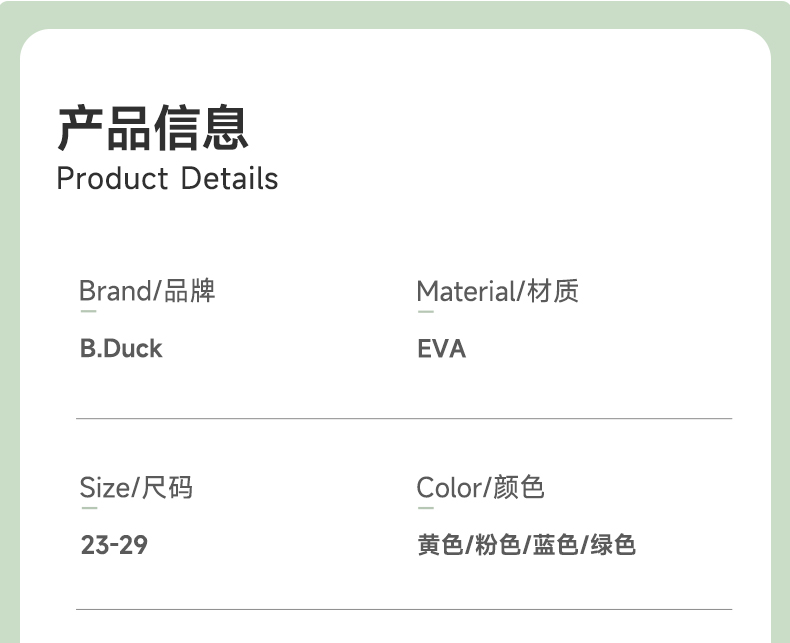Click the divider line below 23-29 row
This screenshot has width=790, height=643.
pos(404,609)
